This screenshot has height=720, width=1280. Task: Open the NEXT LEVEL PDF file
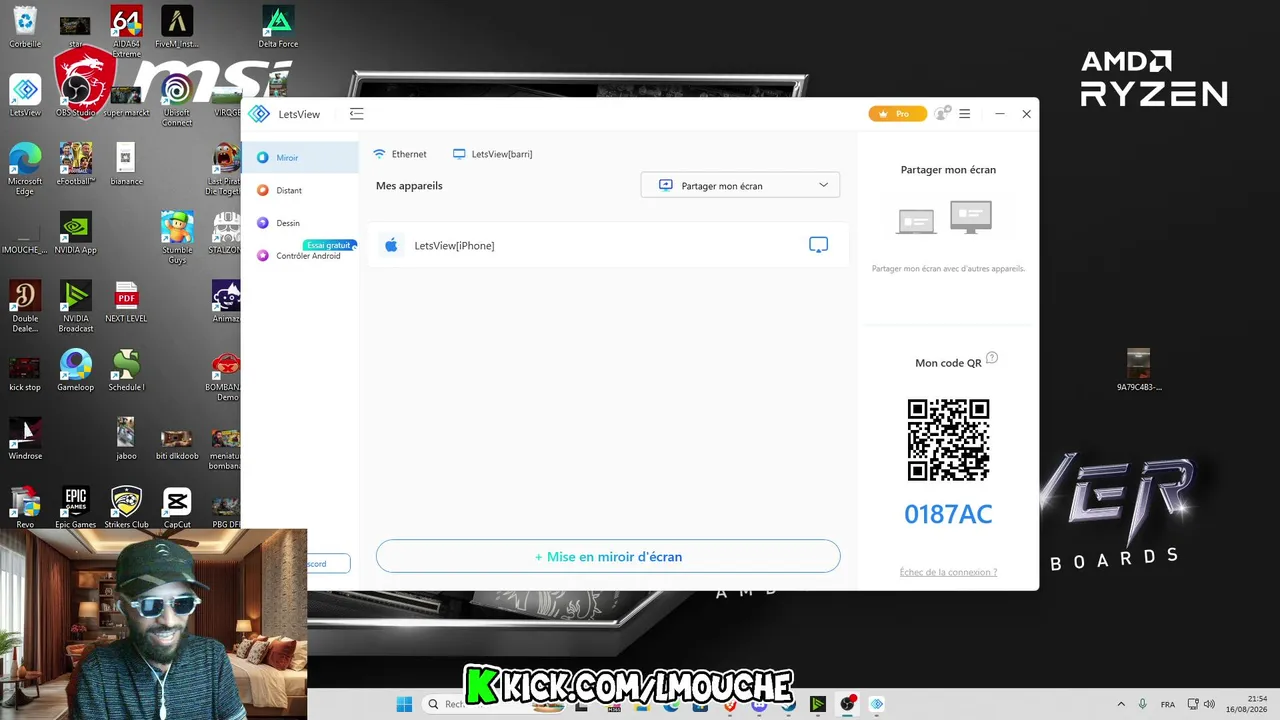(x=126, y=302)
